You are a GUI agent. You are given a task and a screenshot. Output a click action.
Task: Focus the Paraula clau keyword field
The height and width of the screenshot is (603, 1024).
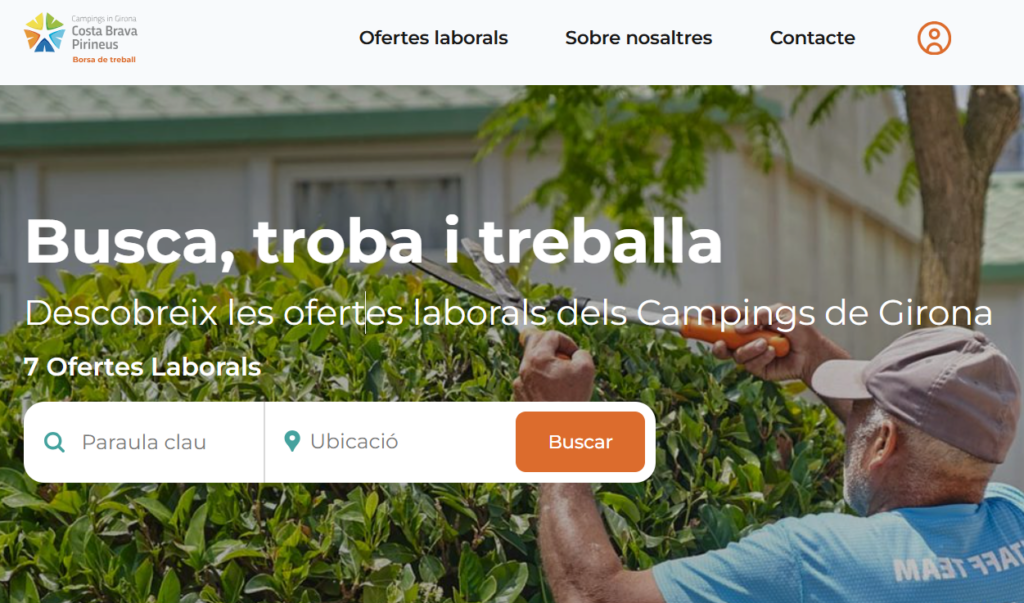pyautogui.click(x=144, y=442)
